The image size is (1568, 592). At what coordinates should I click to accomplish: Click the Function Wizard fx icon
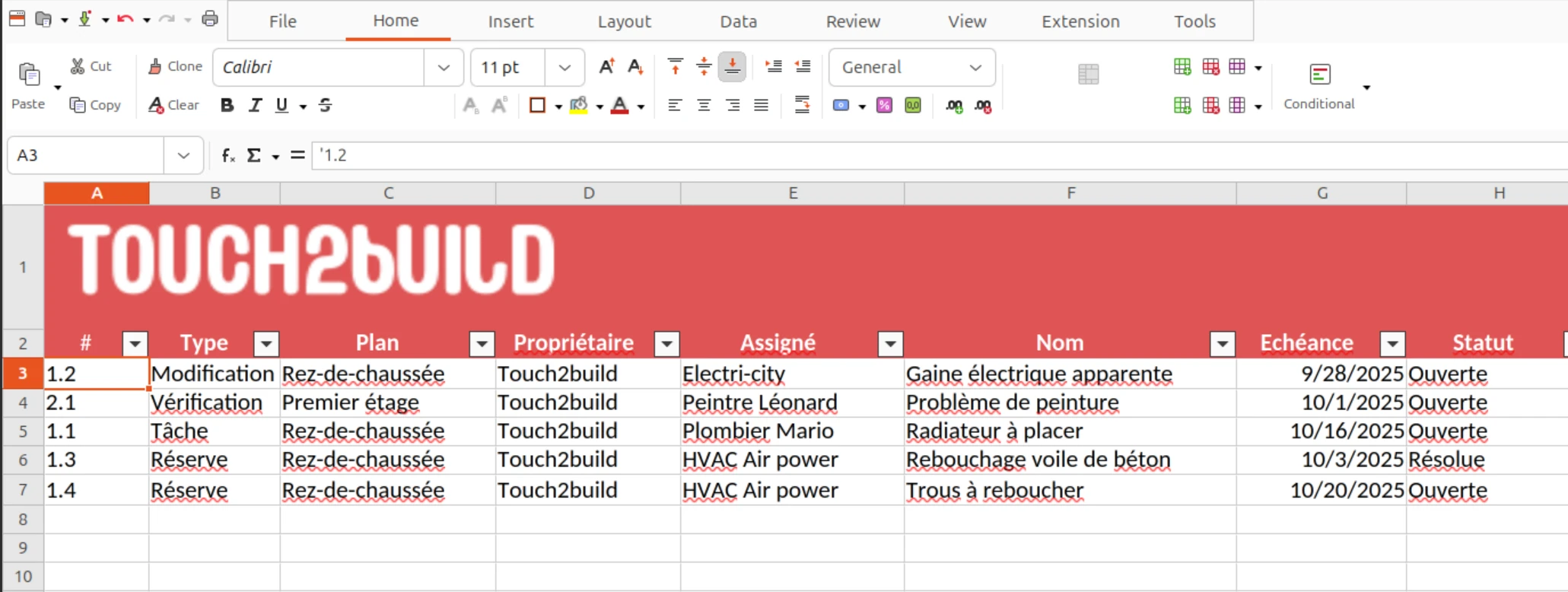coord(228,155)
